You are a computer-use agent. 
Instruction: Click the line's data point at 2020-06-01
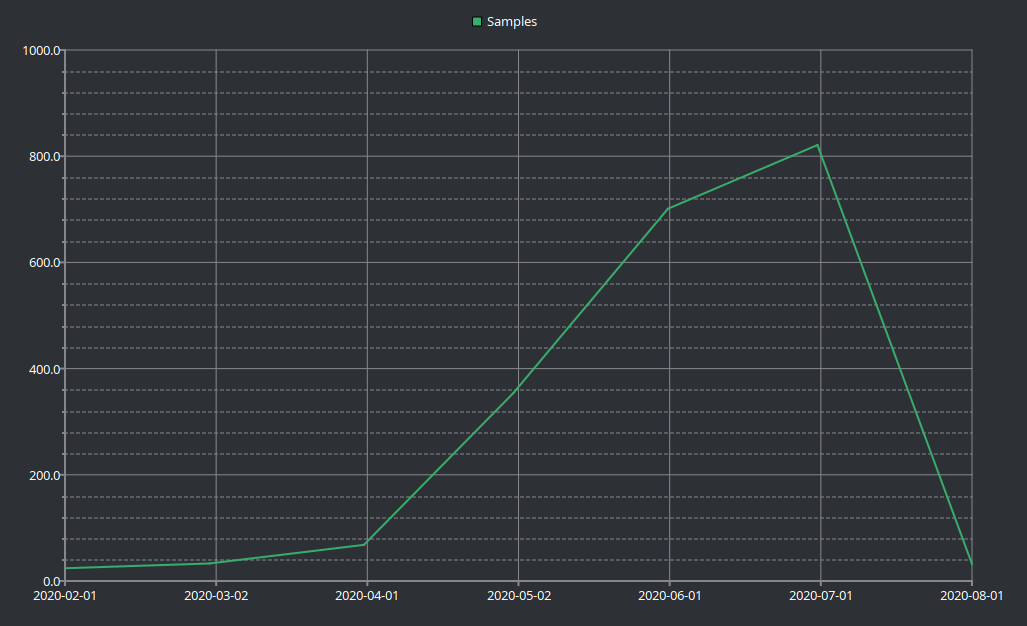pyautogui.click(x=667, y=209)
